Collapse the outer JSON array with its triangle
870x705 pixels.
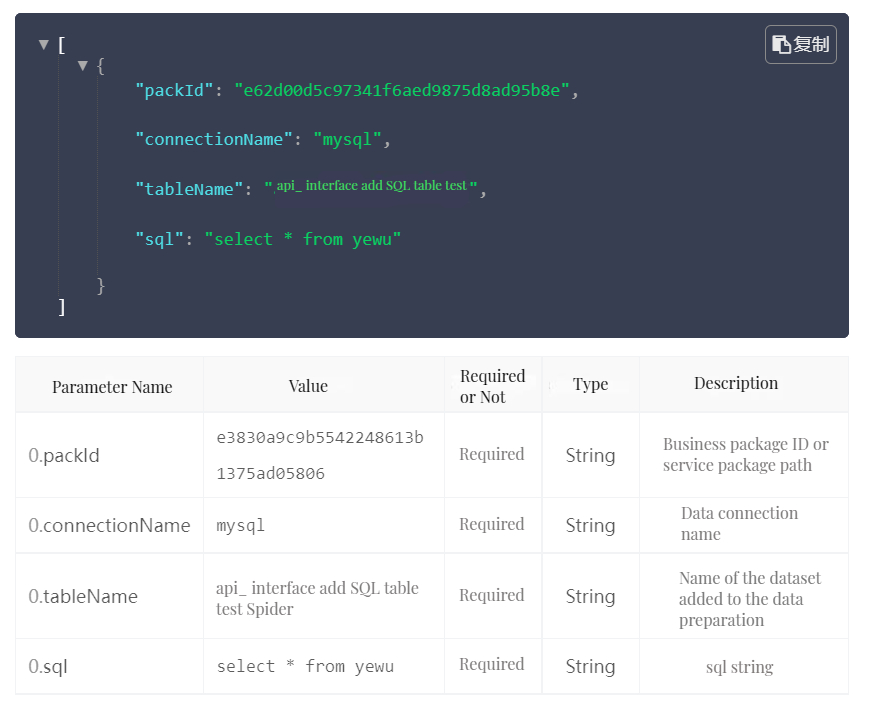click(43, 44)
